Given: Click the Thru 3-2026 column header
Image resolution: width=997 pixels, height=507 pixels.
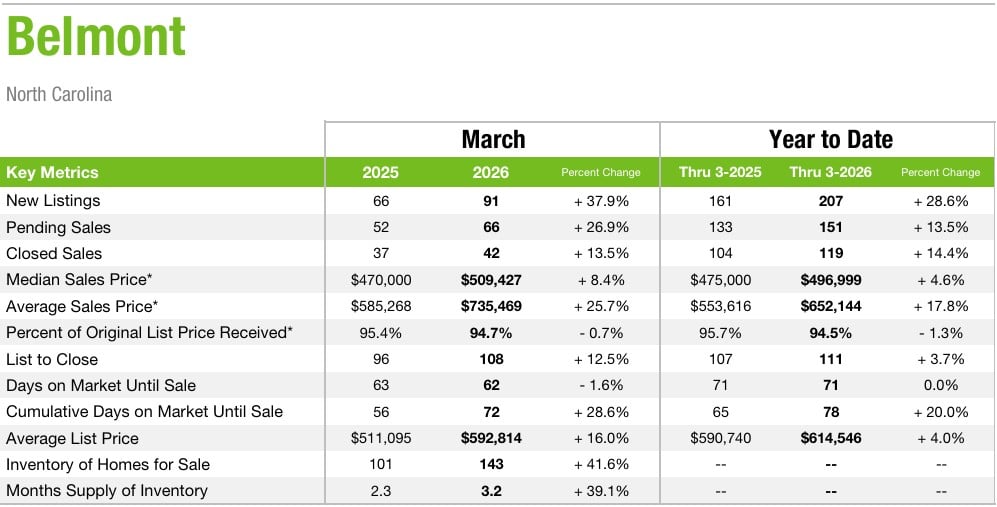Looking at the screenshot, I should point(829,172).
